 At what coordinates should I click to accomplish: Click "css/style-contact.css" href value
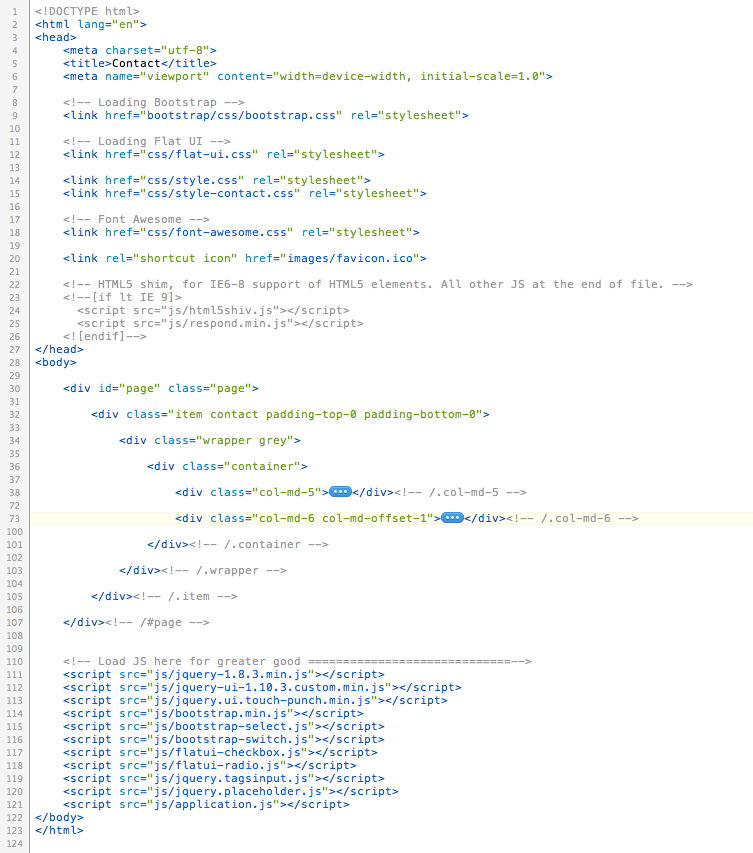tap(220, 194)
